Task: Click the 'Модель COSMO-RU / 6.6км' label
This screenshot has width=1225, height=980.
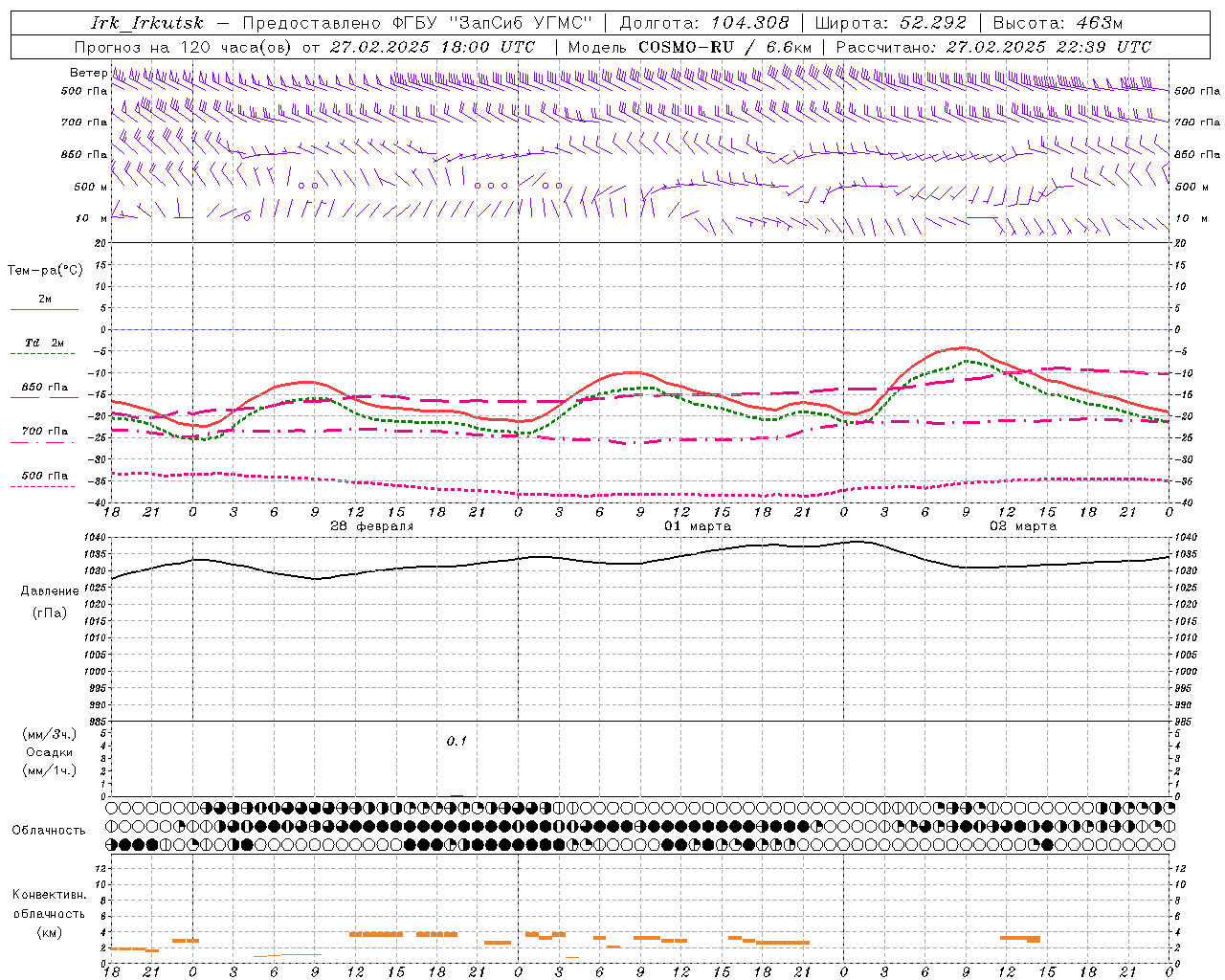Action: tap(689, 47)
